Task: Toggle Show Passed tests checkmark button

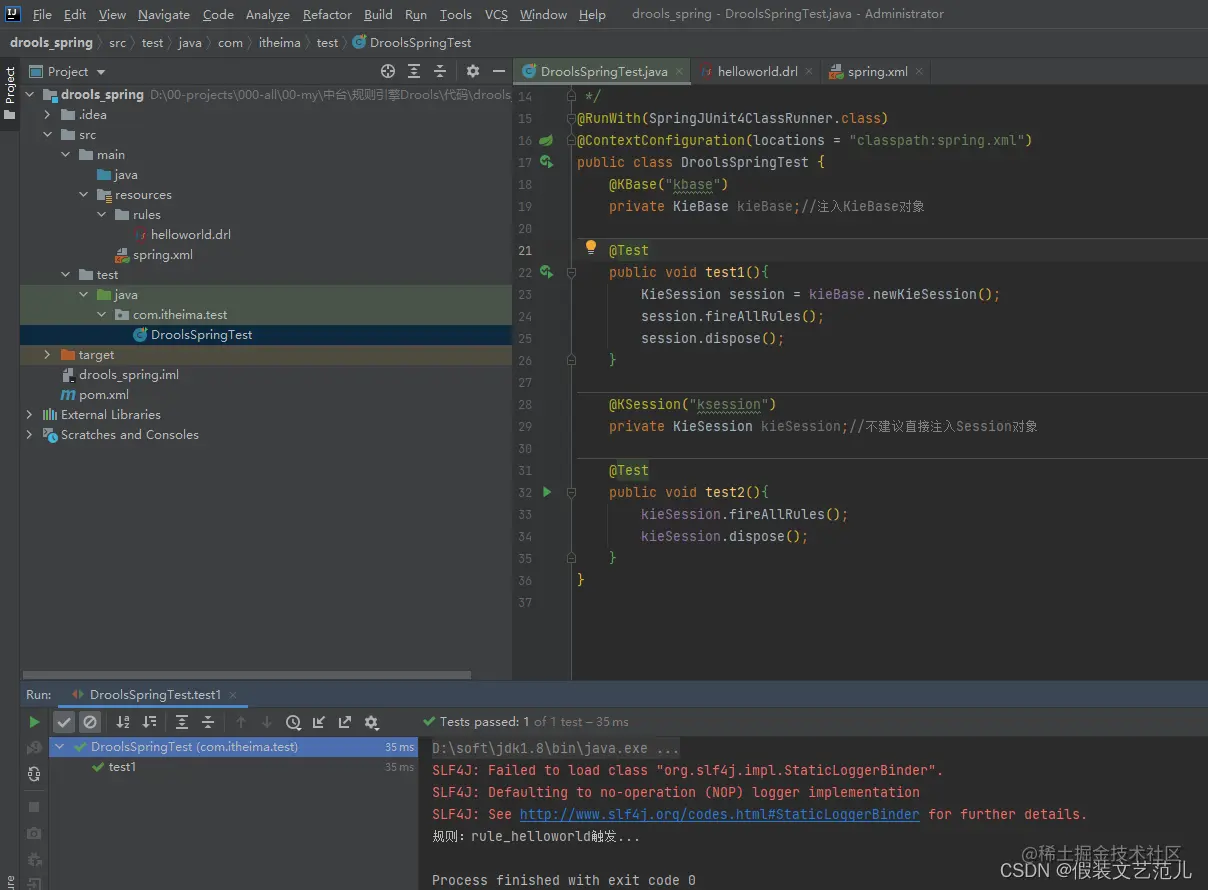Action: click(x=64, y=722)
